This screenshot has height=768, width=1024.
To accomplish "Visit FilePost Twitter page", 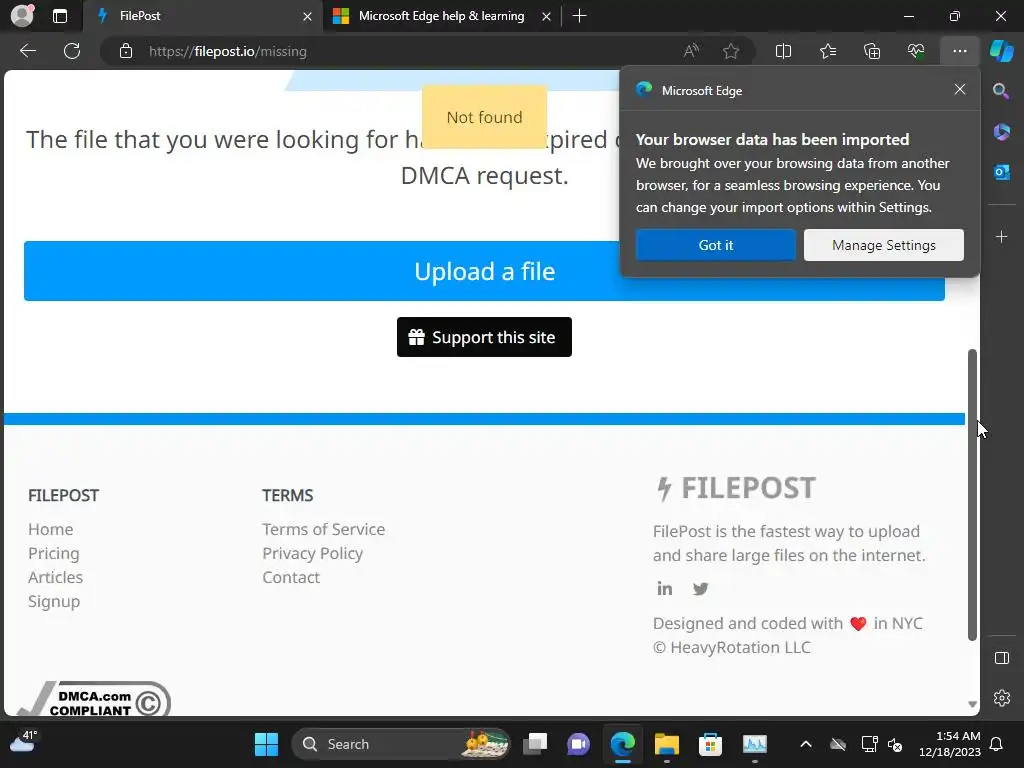I will coord(700,588).
